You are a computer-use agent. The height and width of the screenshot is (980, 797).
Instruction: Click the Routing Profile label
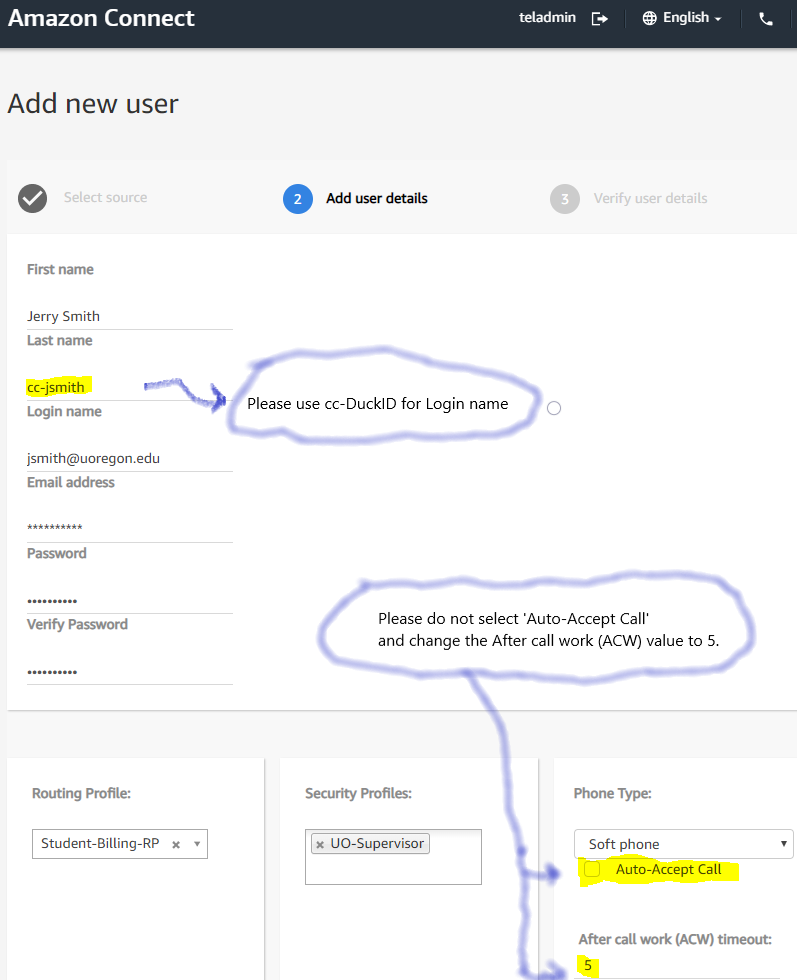coord(81,793)
